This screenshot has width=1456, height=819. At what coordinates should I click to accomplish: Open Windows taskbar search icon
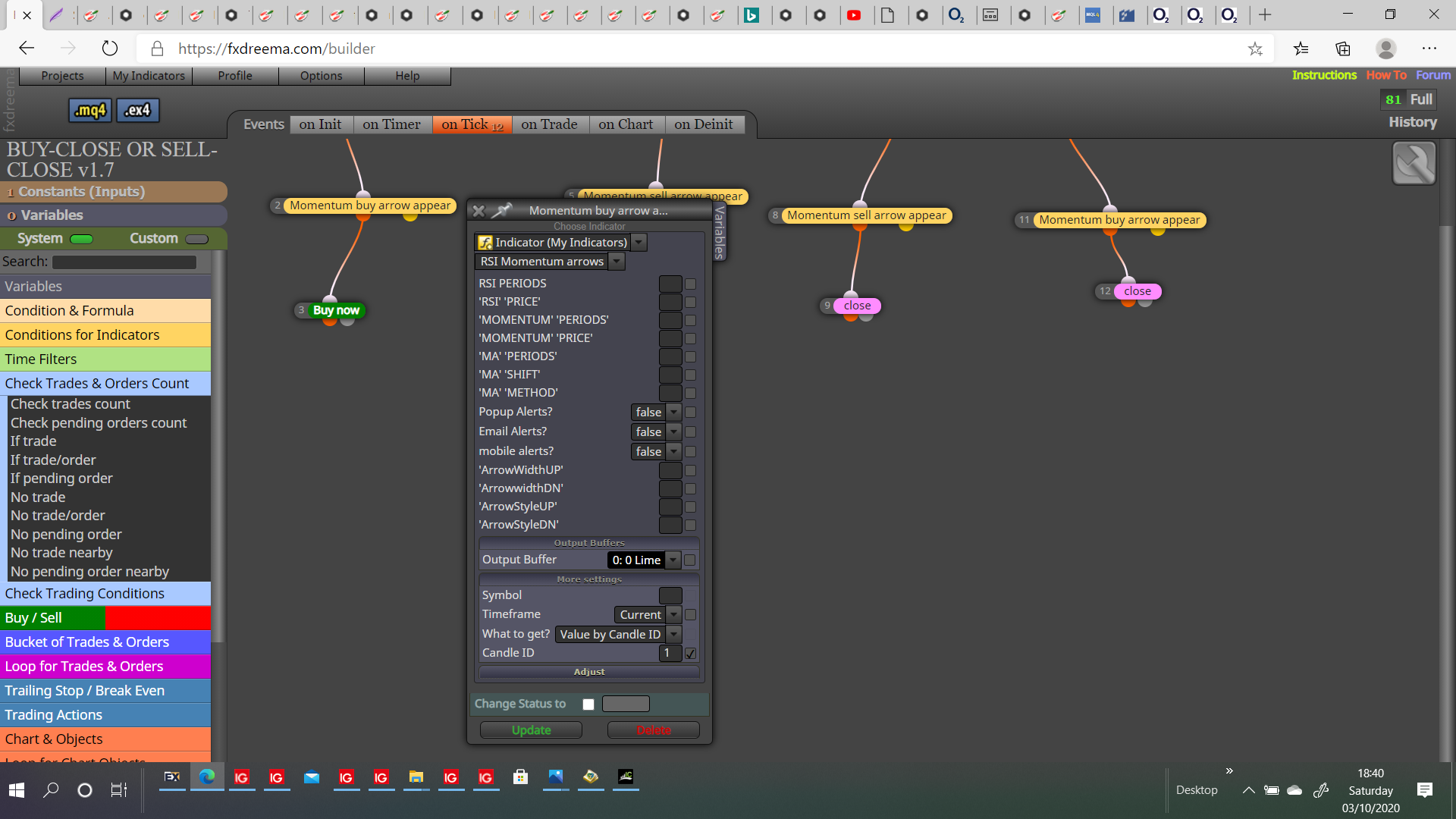point(51,790)
